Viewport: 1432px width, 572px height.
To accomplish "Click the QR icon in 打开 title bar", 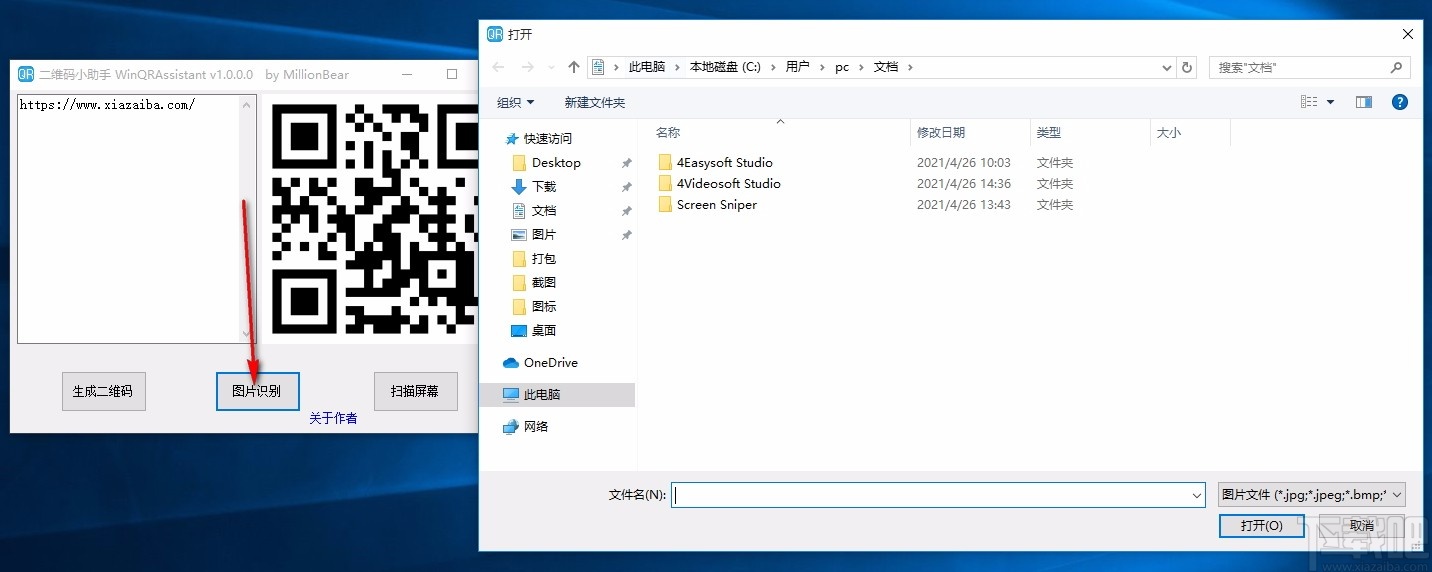I will point(494,34).
